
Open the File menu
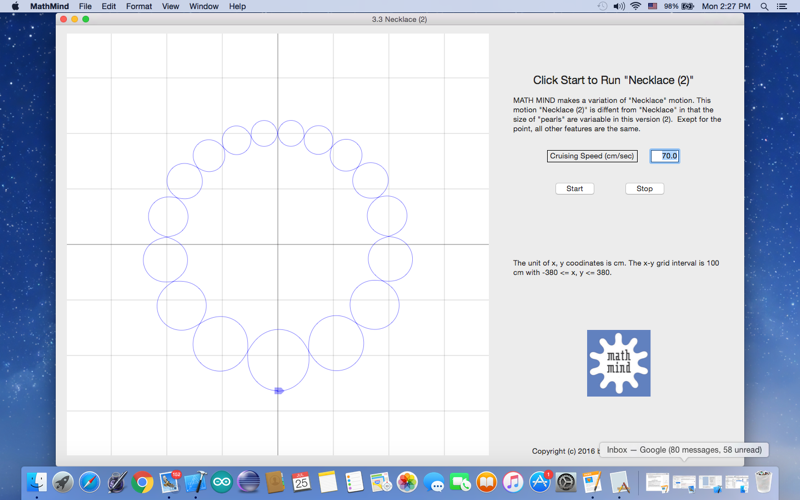click(85, 6)
